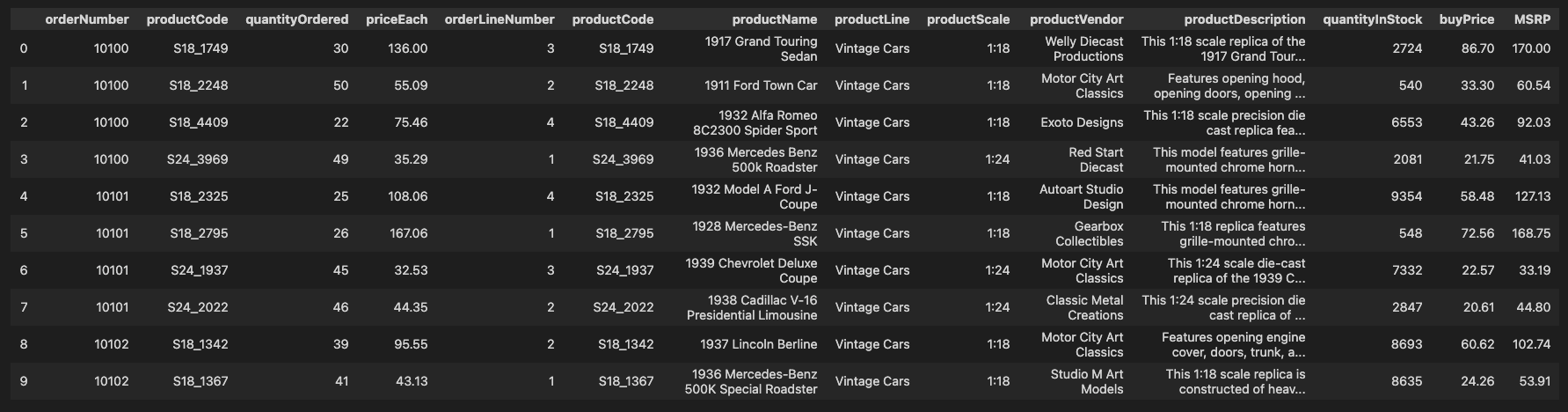Image resolution: width=1568 pixels, height=412 pixels.
Task: Select the Studio M Art Models cell
Action: (x=1087, y=381)
